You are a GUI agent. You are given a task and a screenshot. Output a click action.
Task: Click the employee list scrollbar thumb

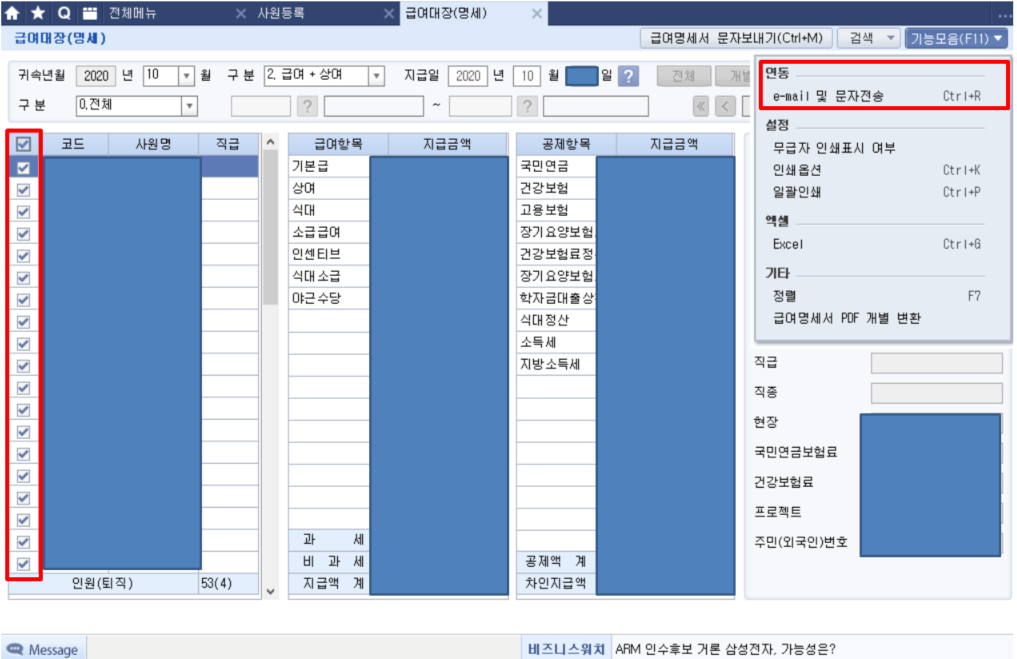(x=270, y=227)
